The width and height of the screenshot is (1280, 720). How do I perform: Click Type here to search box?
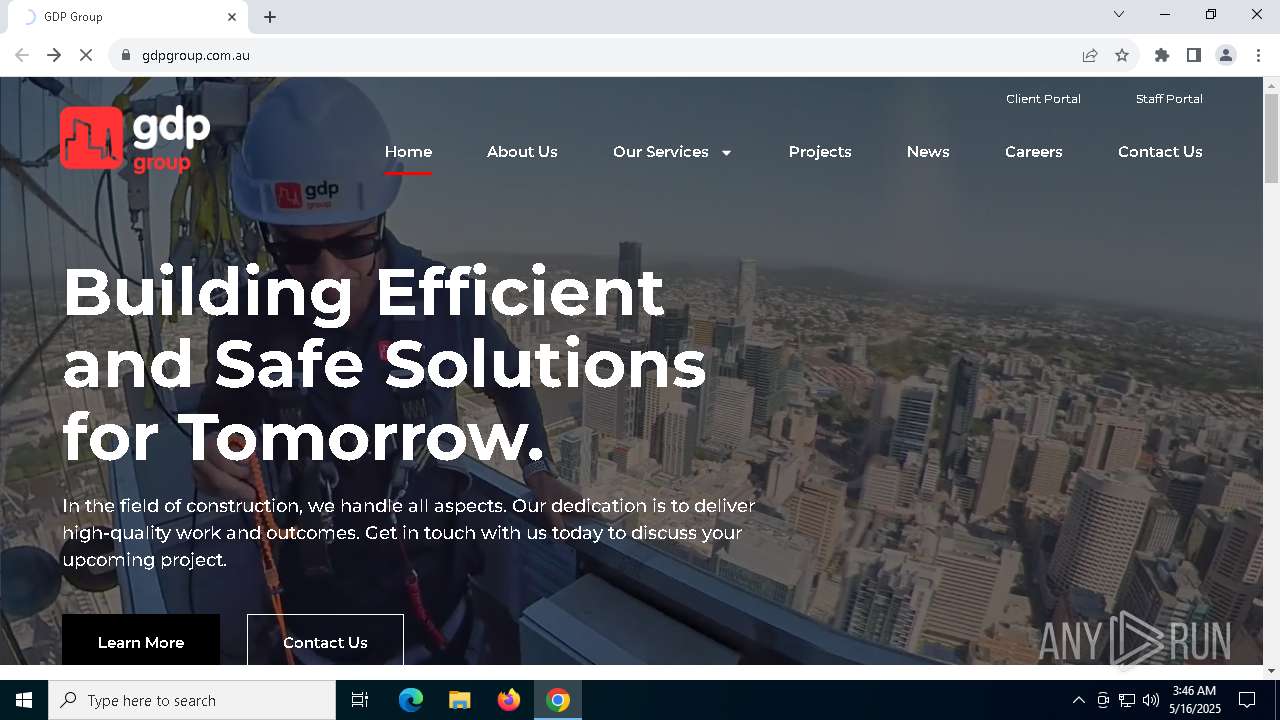point(192,700)
